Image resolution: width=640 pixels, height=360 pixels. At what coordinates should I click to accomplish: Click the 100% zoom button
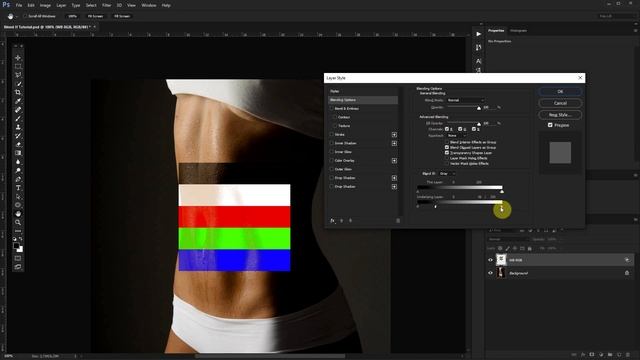coord(73,16)
